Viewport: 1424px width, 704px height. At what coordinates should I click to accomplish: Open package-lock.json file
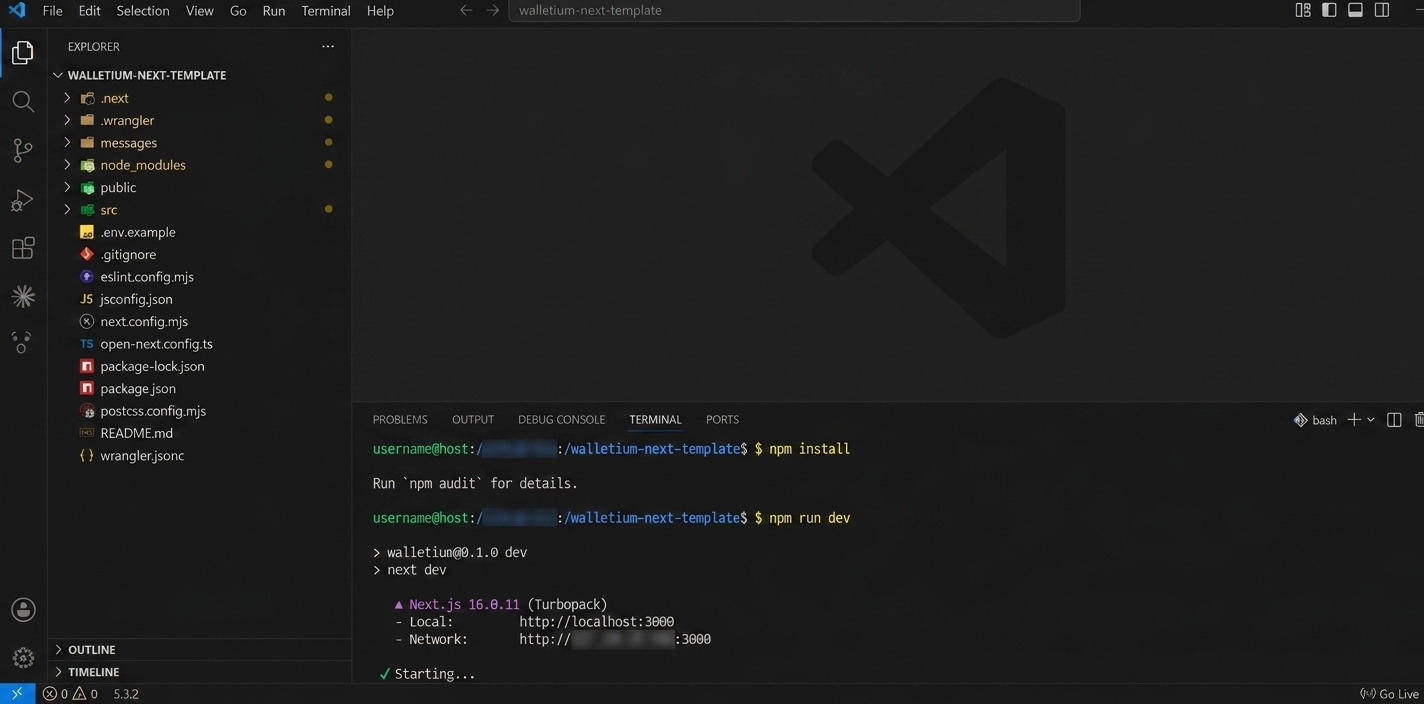[x=200, y=366]
